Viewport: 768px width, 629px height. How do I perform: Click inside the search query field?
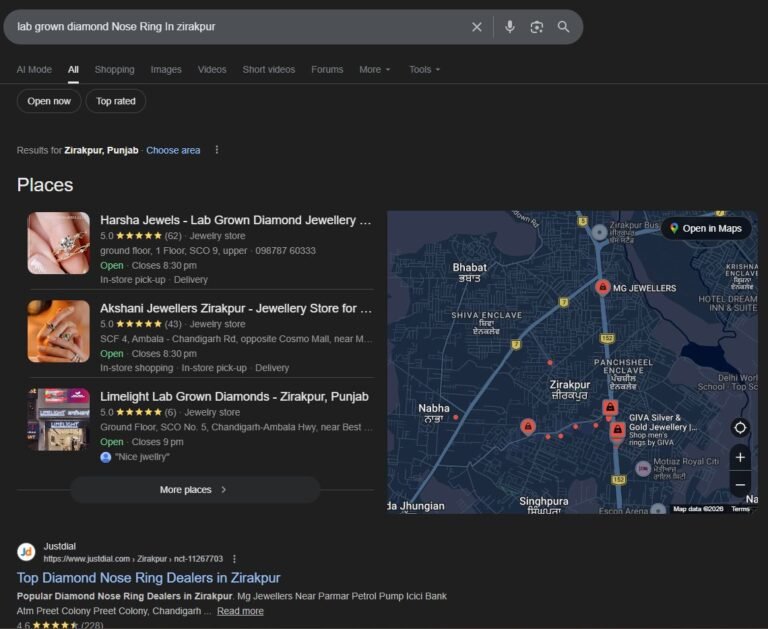pos(240,27)
